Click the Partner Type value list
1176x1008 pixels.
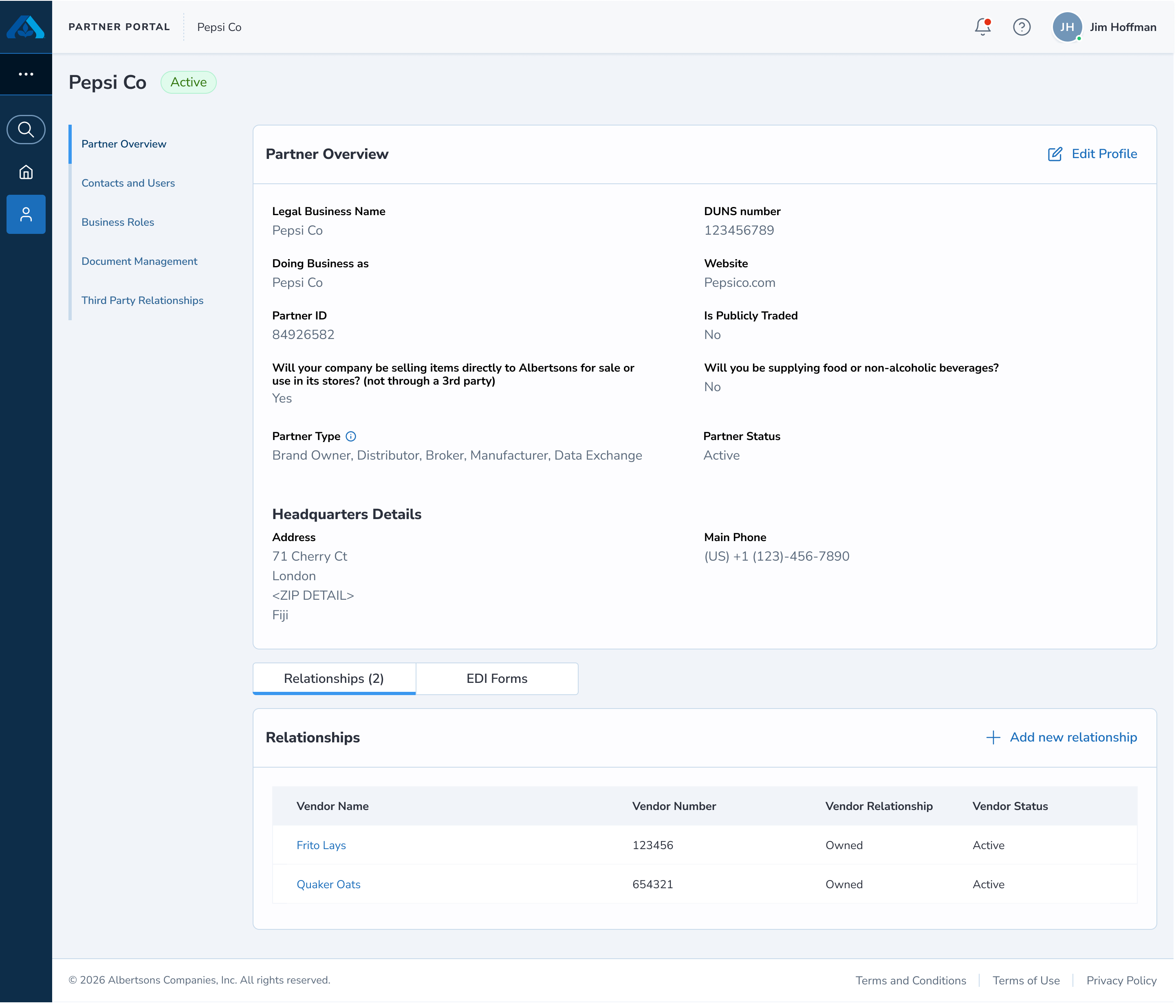[458, 456]
